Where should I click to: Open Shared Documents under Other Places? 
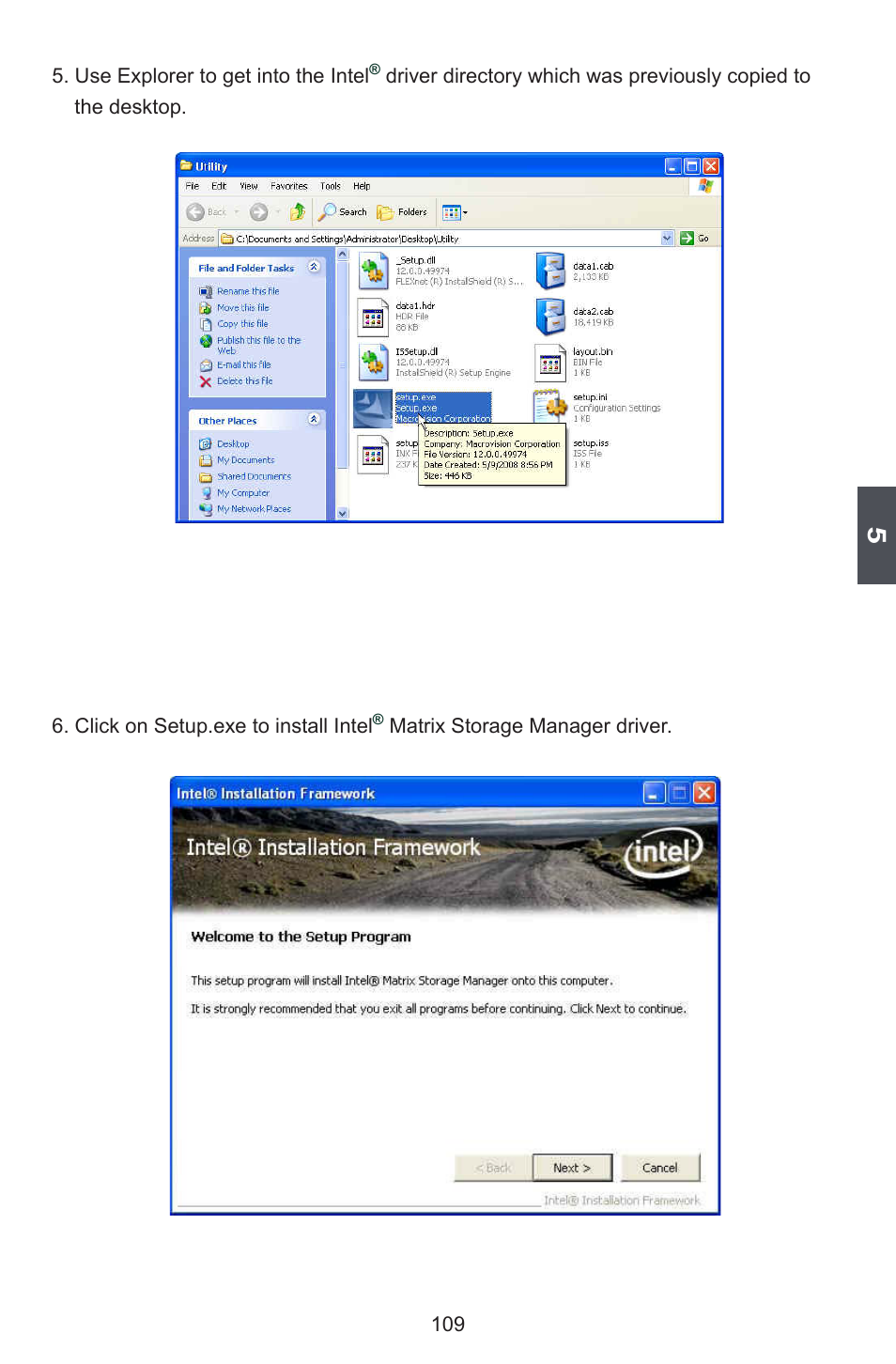tap(255, 476)
